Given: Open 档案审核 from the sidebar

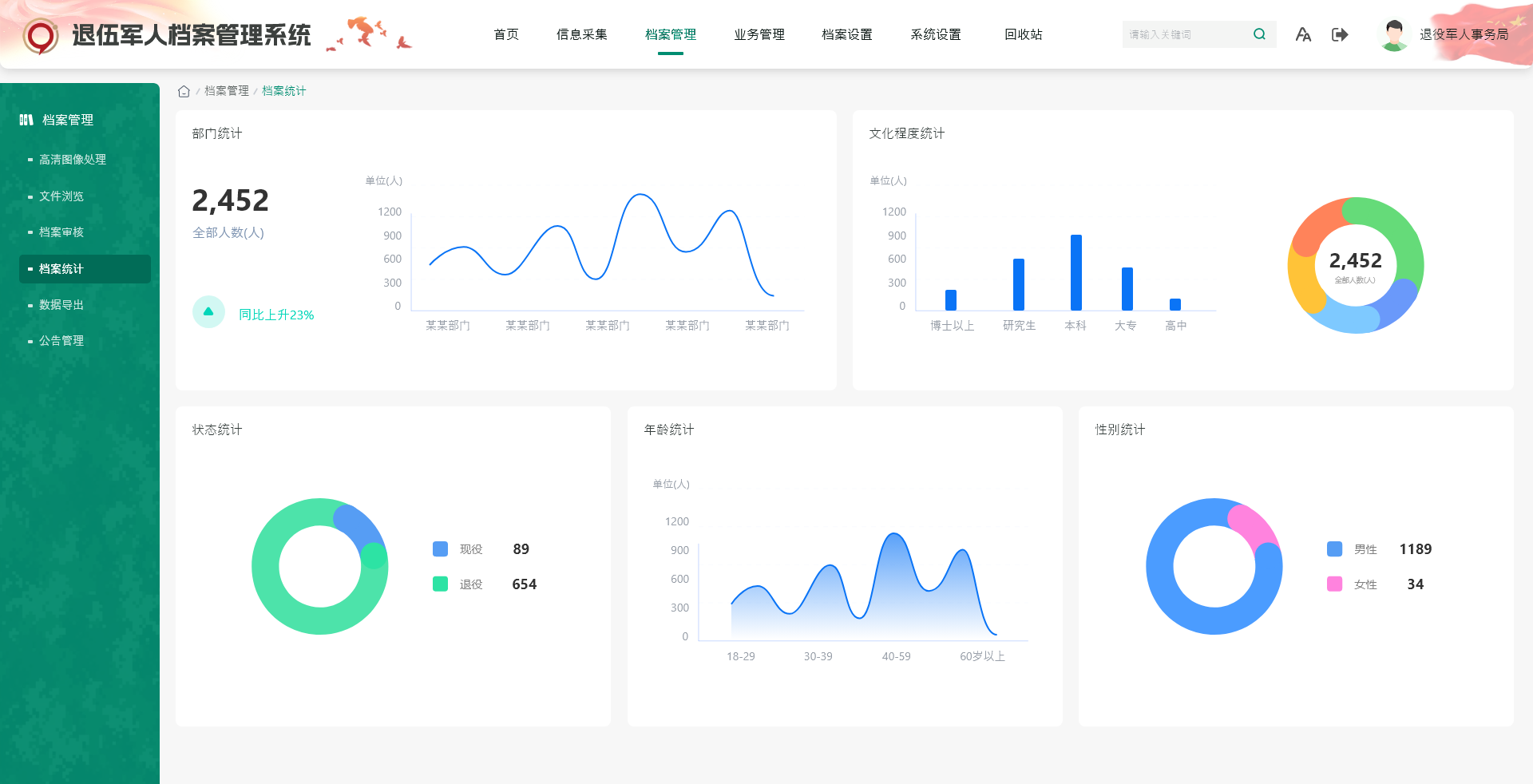Looking at the screenshot, I should pos(61,232).
